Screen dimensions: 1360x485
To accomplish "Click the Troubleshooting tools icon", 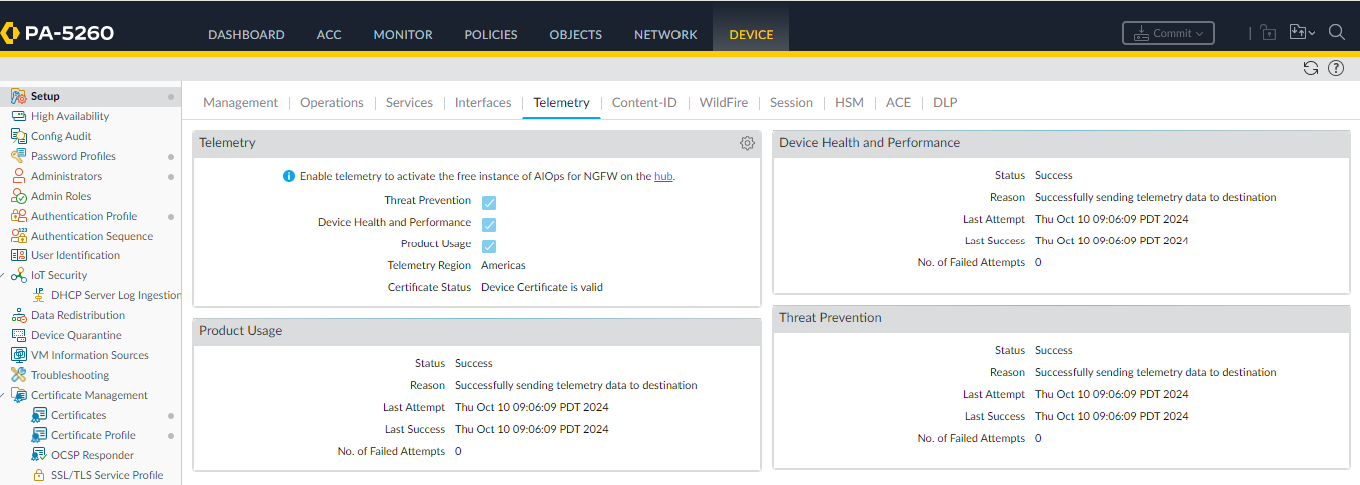I will (x=18, y=375).
